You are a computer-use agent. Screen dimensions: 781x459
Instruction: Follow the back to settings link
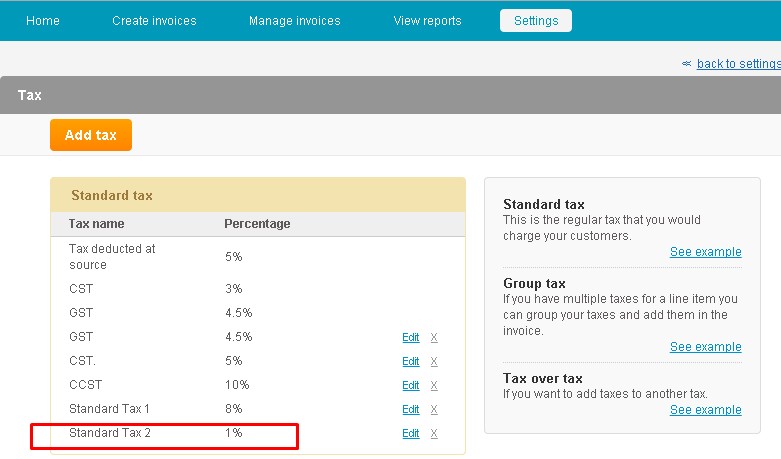click(x=739, y=64)
